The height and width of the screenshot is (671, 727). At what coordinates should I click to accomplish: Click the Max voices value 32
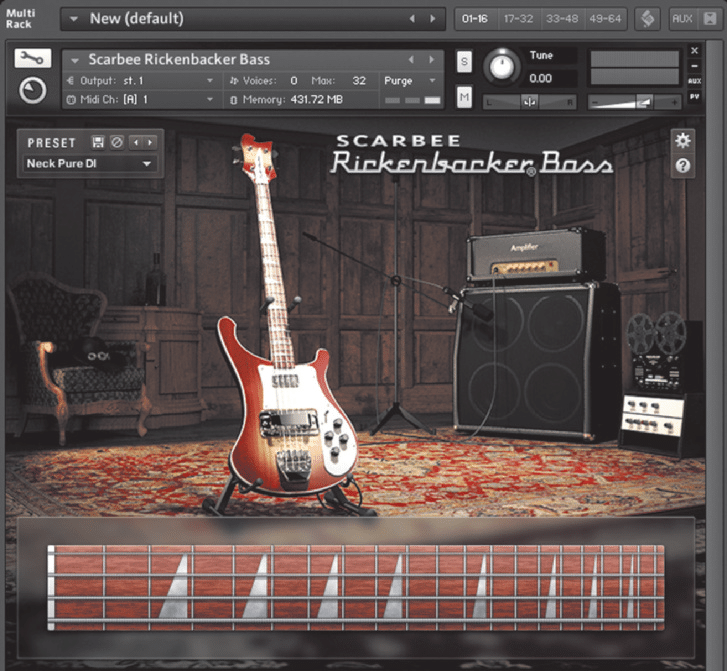coord(359,81)
